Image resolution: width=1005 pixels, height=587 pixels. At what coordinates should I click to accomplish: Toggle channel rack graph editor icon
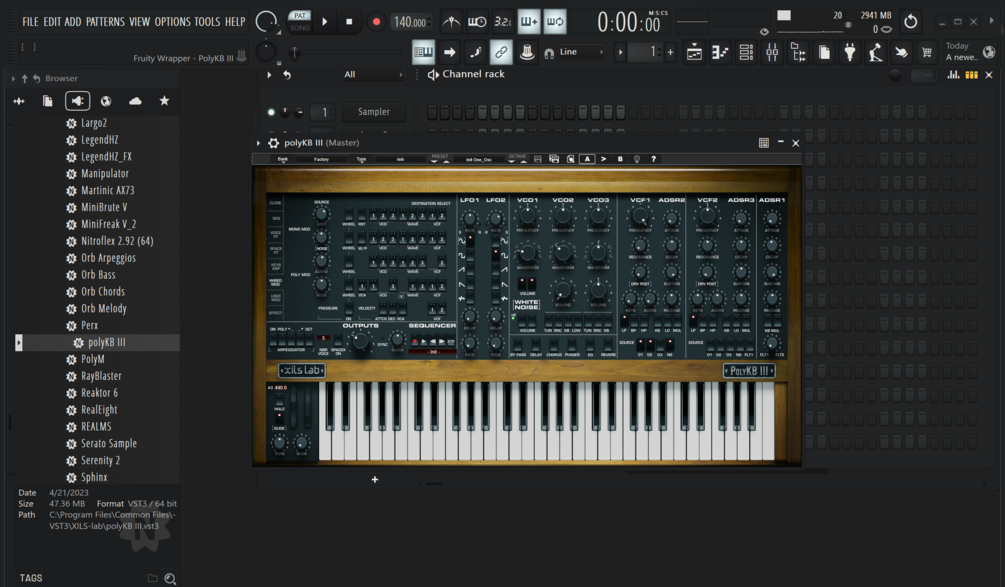click(953, 75)
